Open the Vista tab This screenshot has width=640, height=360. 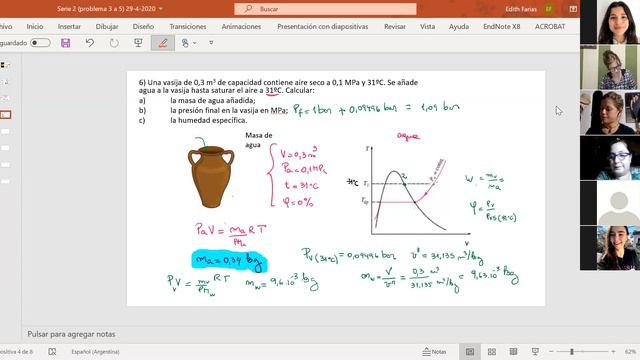427,27
